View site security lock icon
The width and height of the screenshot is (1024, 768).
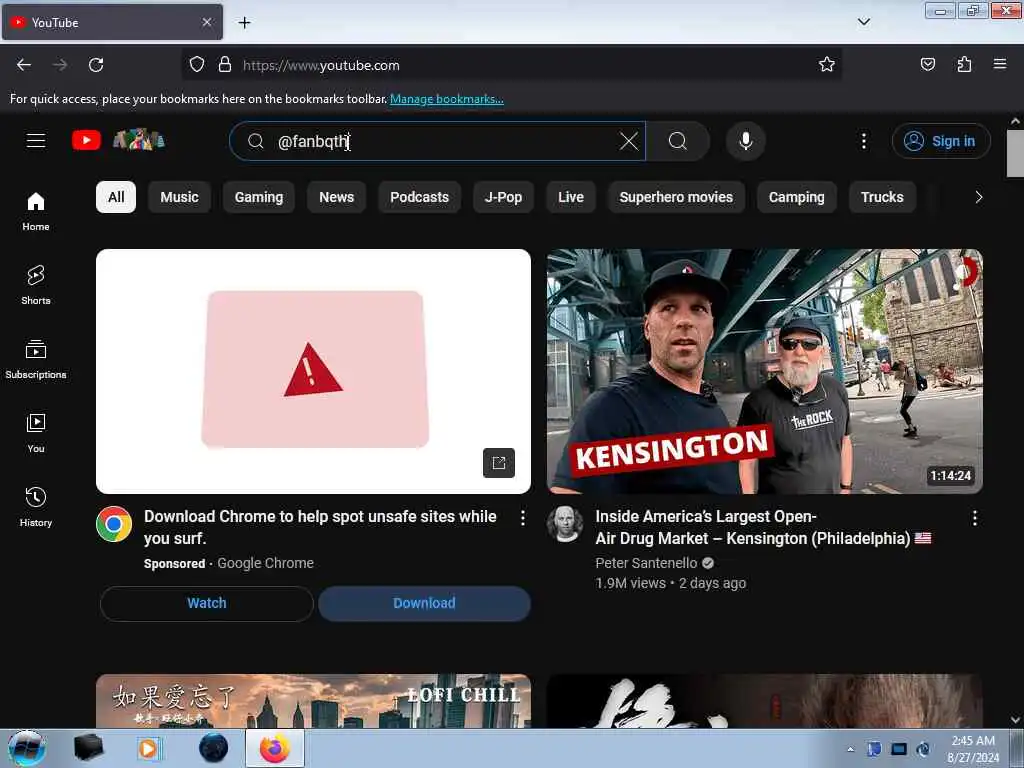click(x=225, y=65)
